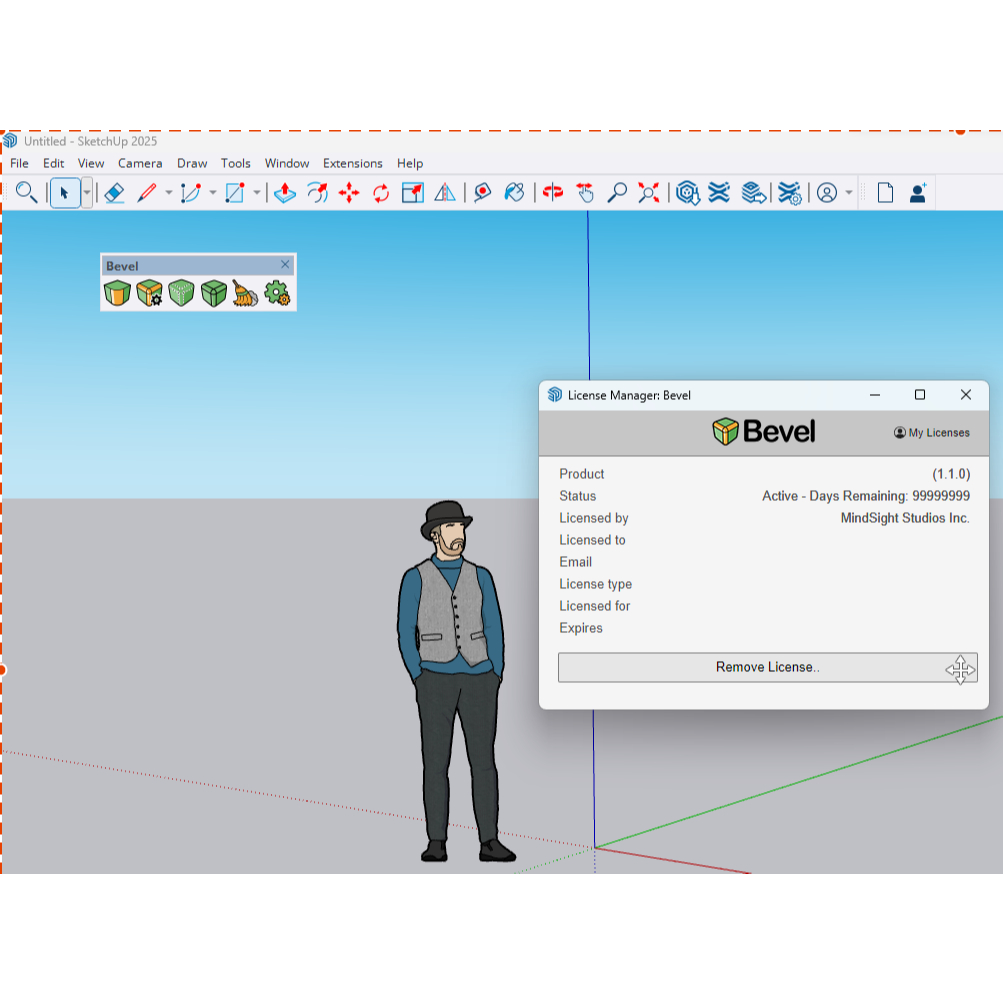Select the Line pencil tool
The width and height of the screenshot is (1003, 1003).
tap(146, 193)
